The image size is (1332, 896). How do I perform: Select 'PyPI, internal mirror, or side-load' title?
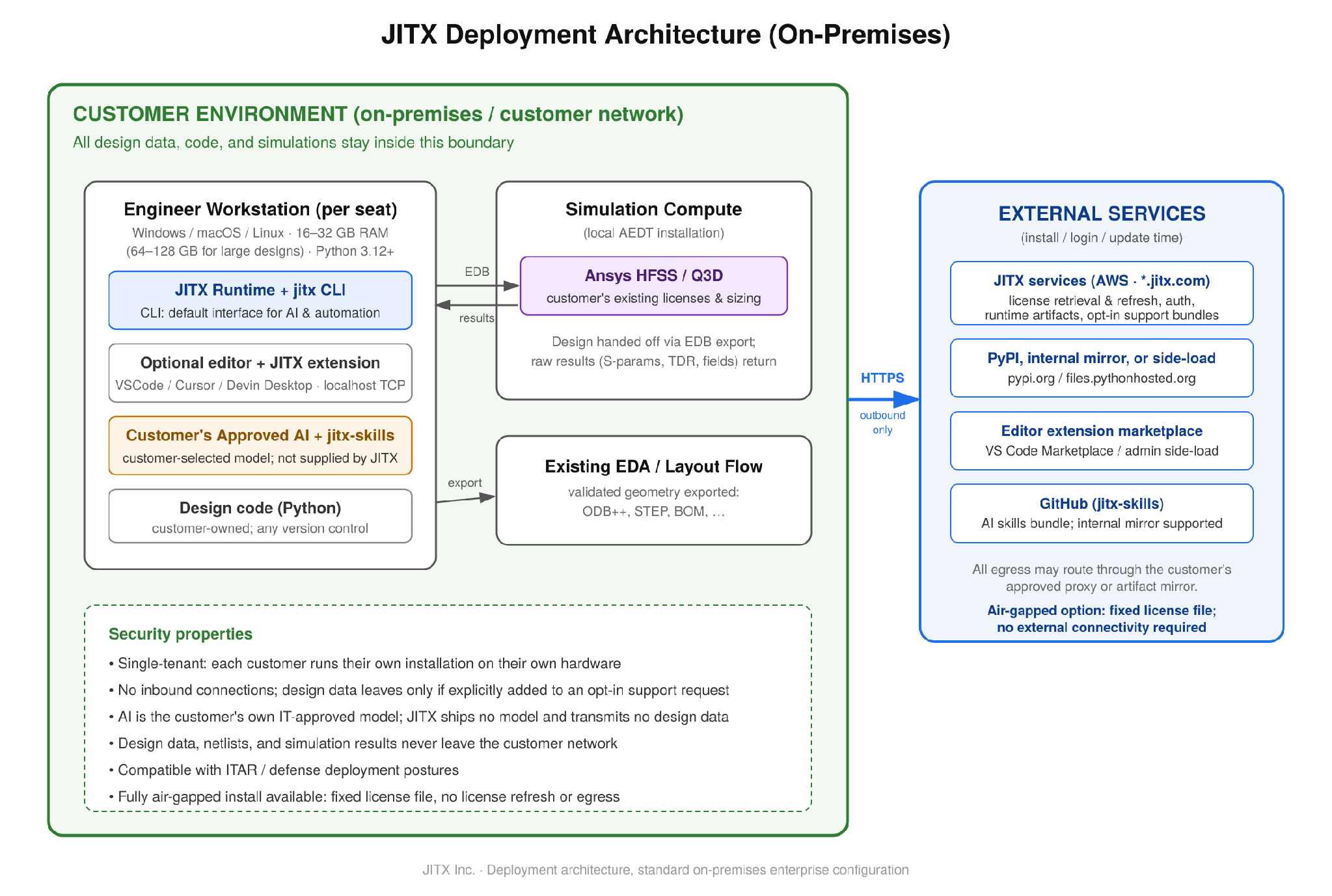1102,359
